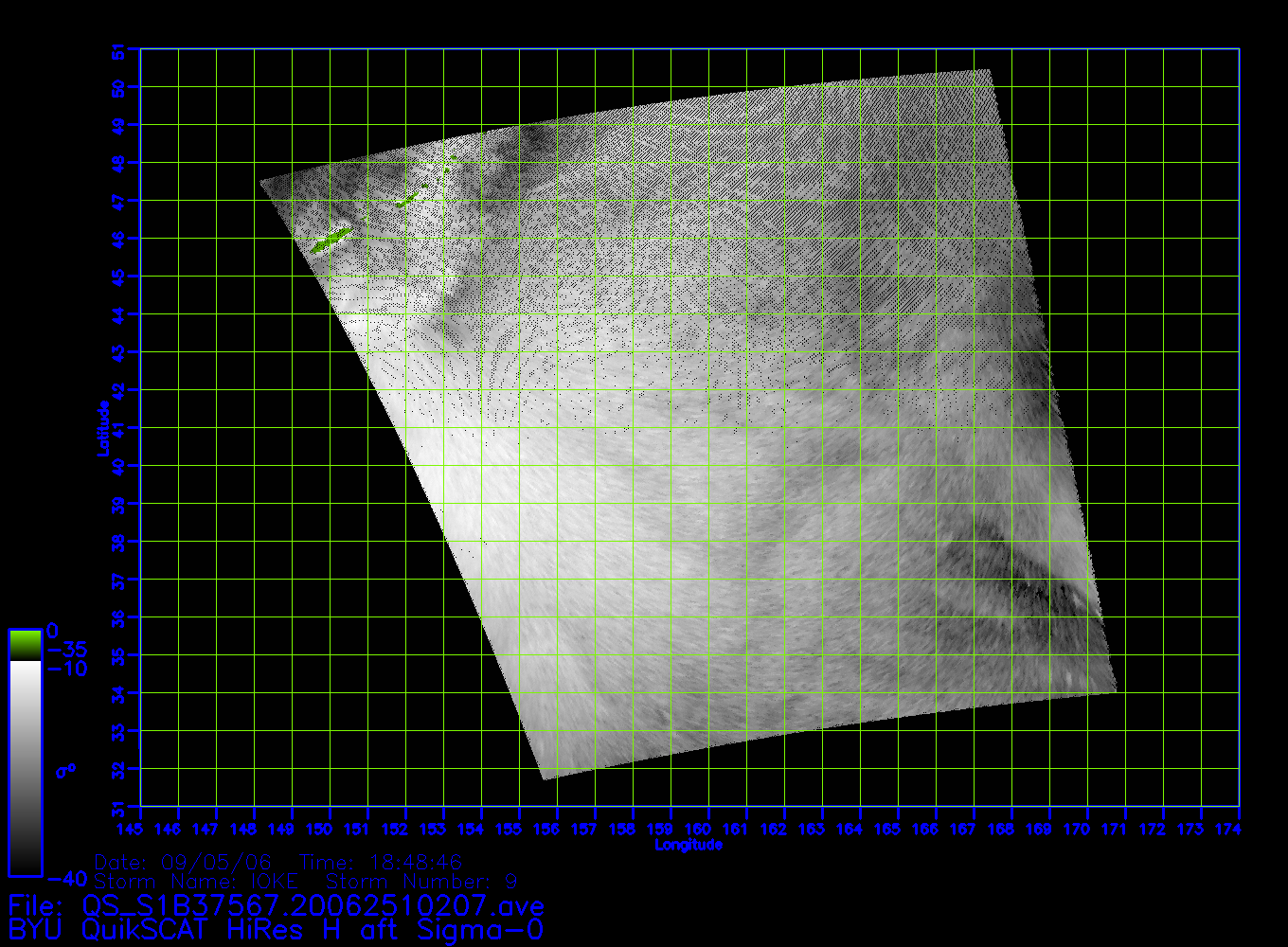The width and height of the screenshot is (1288, 947).
Task: Click the Longitude axis title
Action: (689, 845)
